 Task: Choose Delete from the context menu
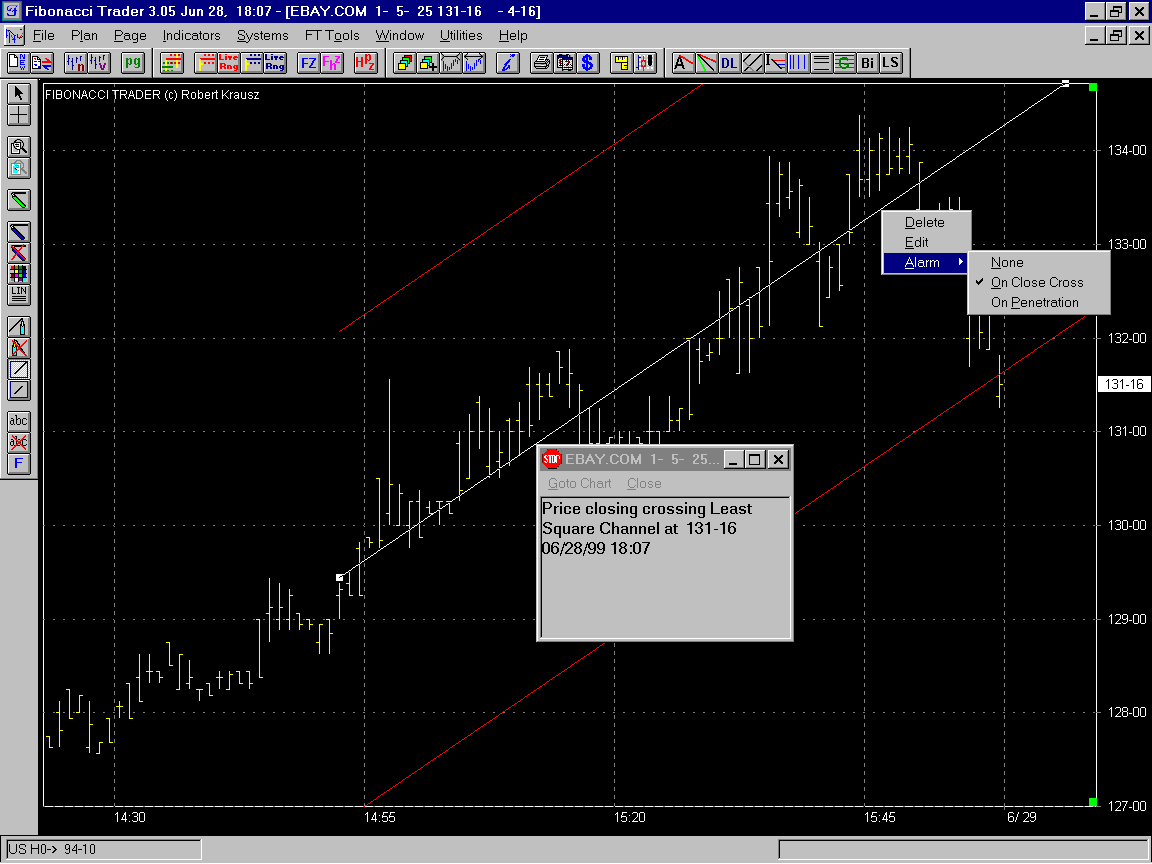coord(926,223)
